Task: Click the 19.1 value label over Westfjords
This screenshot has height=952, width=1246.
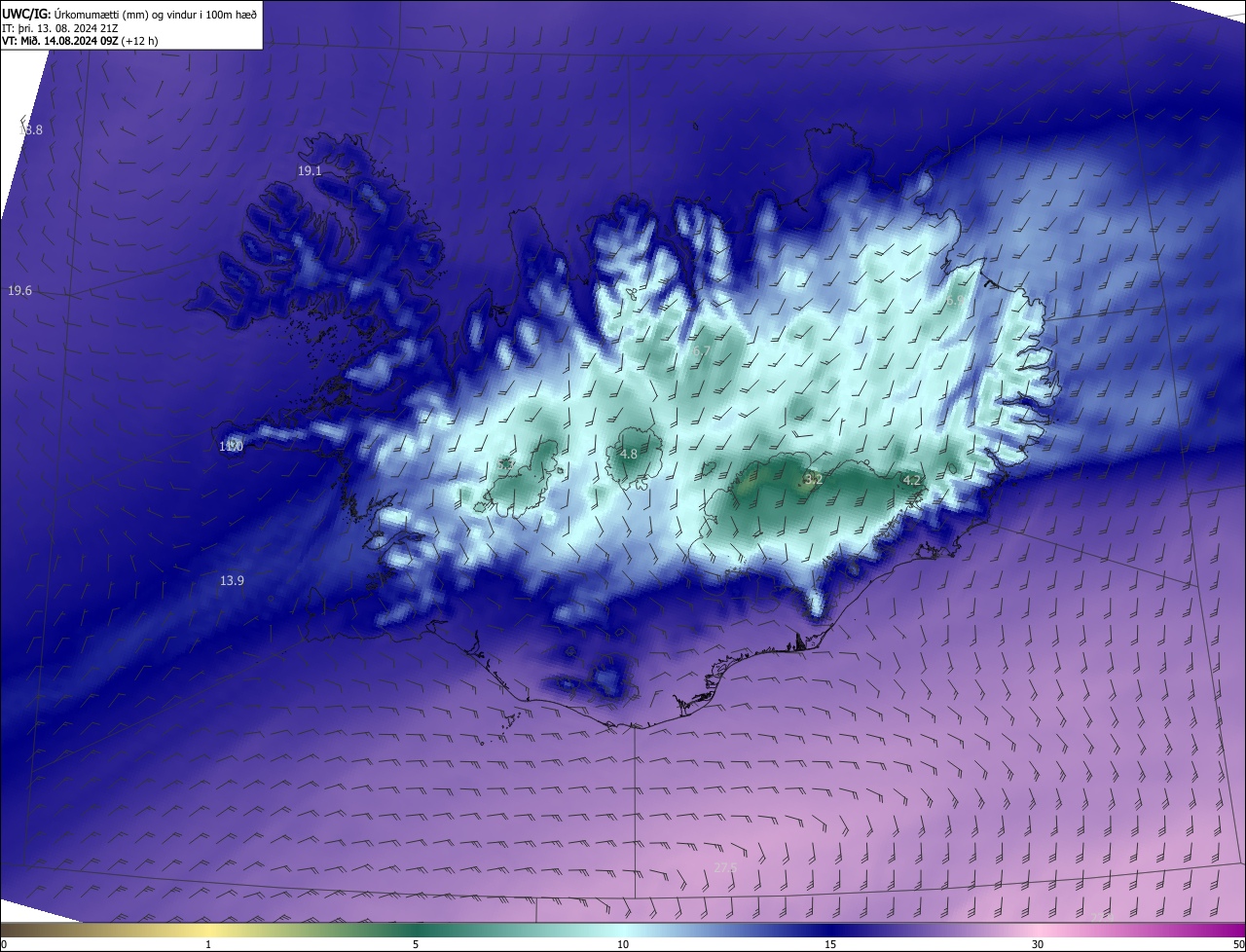Action: (310, 170)
